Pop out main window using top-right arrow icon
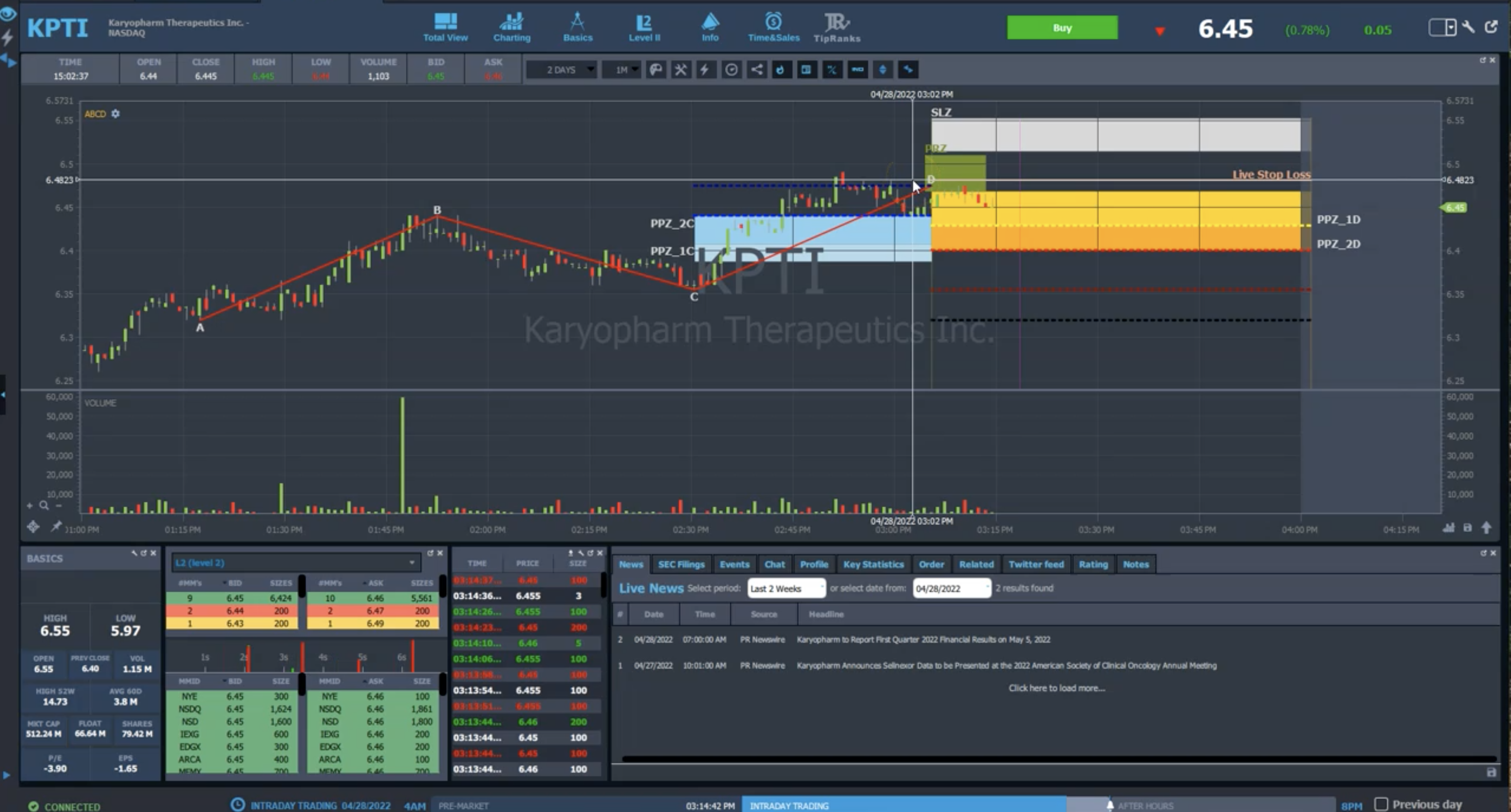Viewport: 1511px width, 812px height. click(x=1491, y=27)
